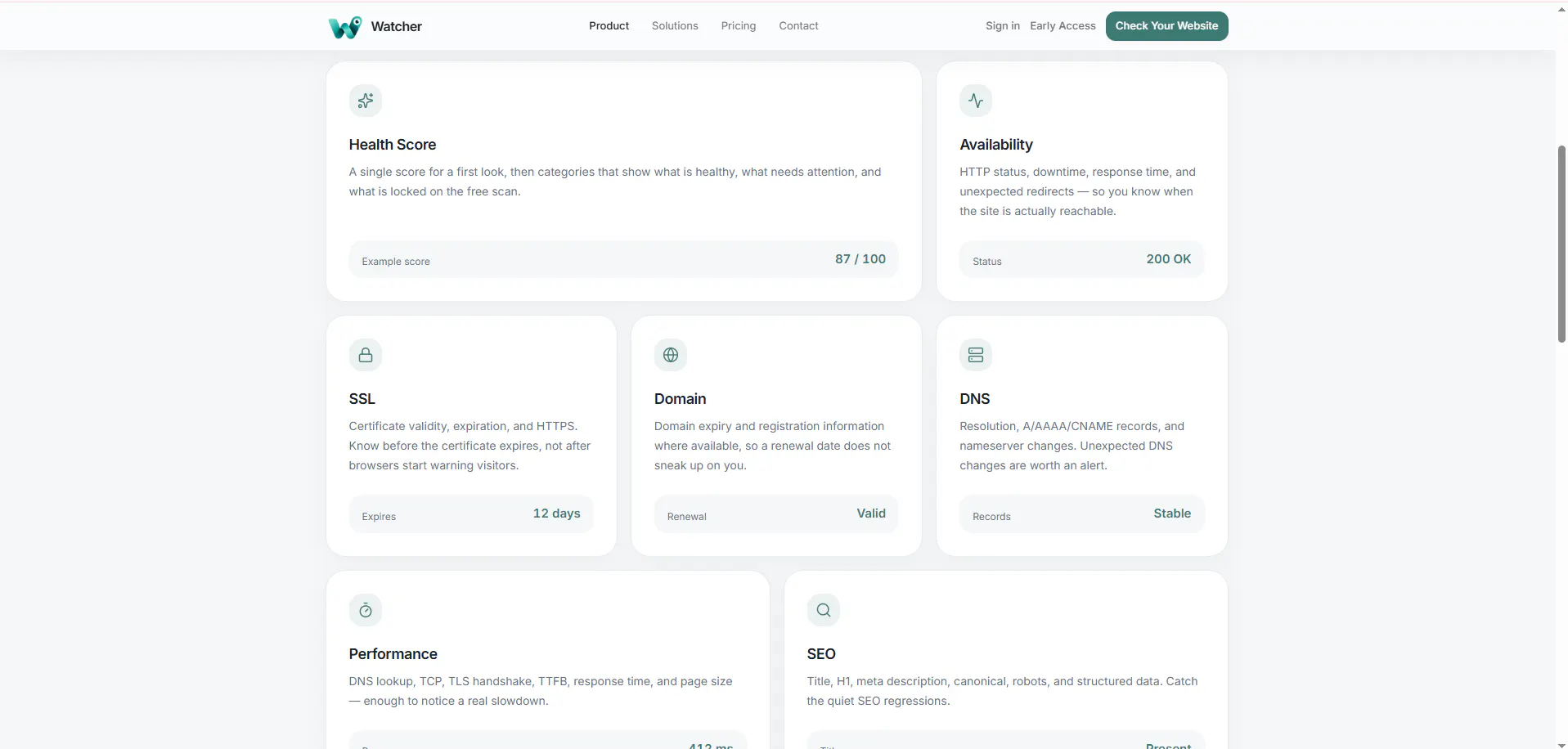Screen dimensions: 1568x749
Task: Click the Watcher logo icon
Action: pyautogui.click(x=345, y=27)
